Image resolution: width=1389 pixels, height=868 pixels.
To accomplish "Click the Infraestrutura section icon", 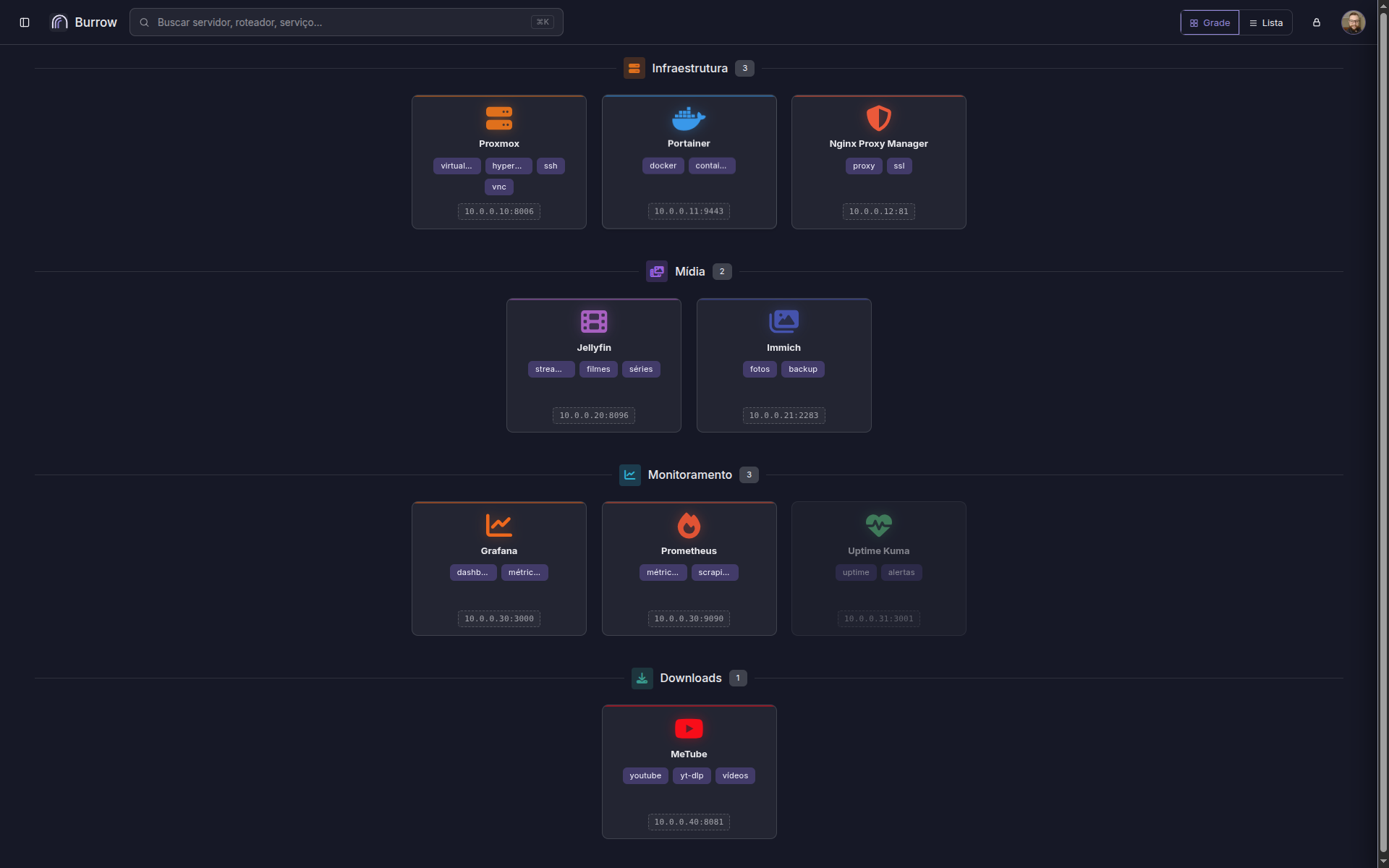I will coord(634,68).
